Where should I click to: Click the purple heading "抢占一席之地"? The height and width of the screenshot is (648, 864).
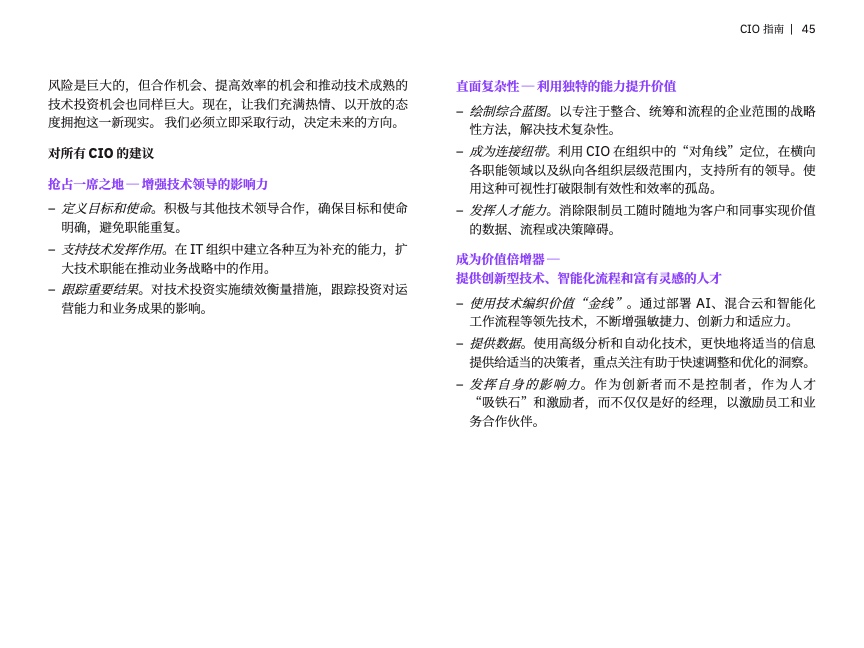coord(158,184)
